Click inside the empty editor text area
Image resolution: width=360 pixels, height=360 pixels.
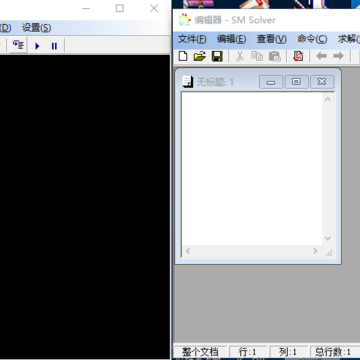pyautogui.click(x=252, y=169)
